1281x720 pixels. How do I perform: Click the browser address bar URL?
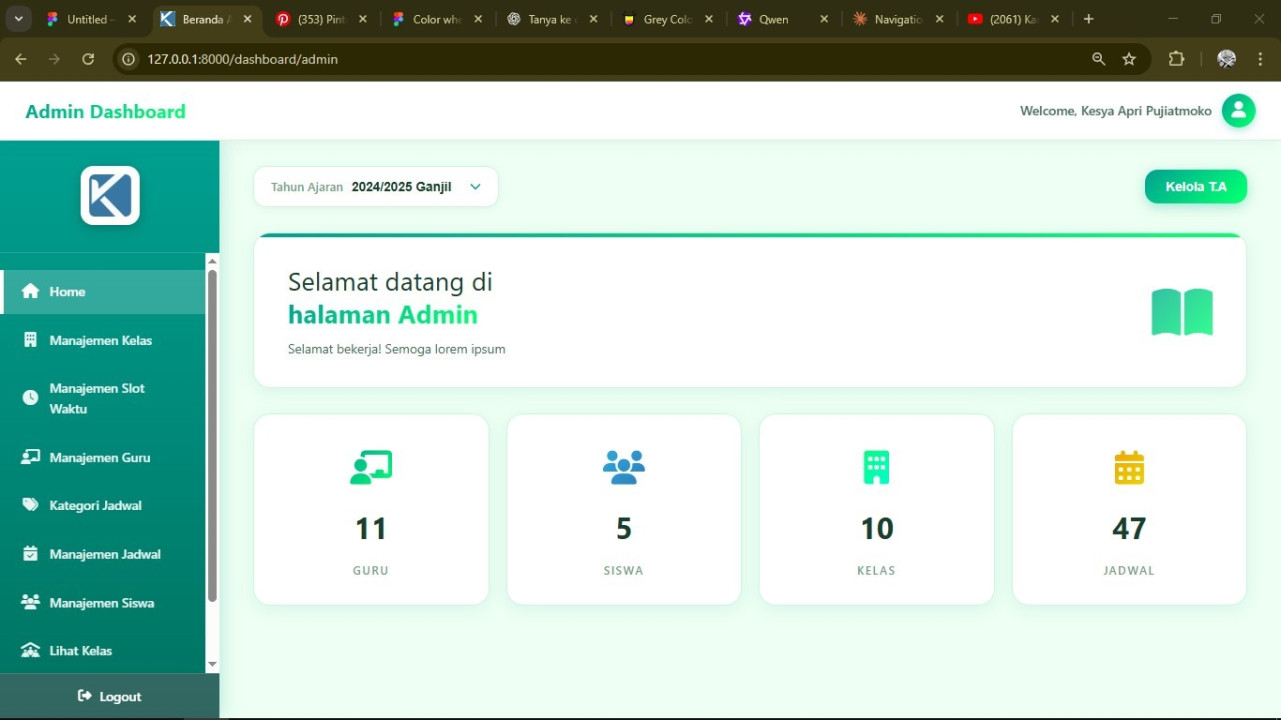(242, 59)
